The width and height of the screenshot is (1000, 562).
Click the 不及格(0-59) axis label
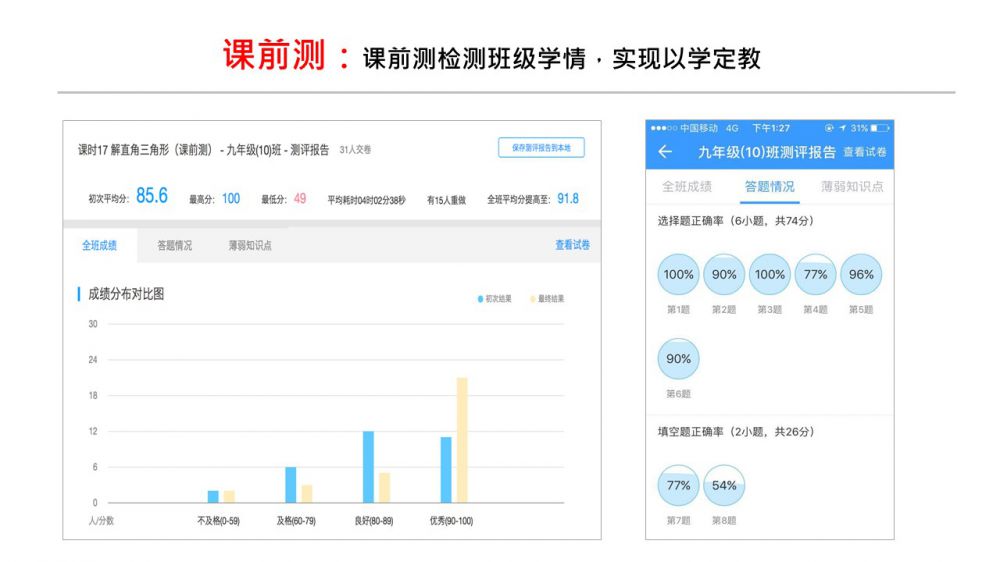coord(219,521)
